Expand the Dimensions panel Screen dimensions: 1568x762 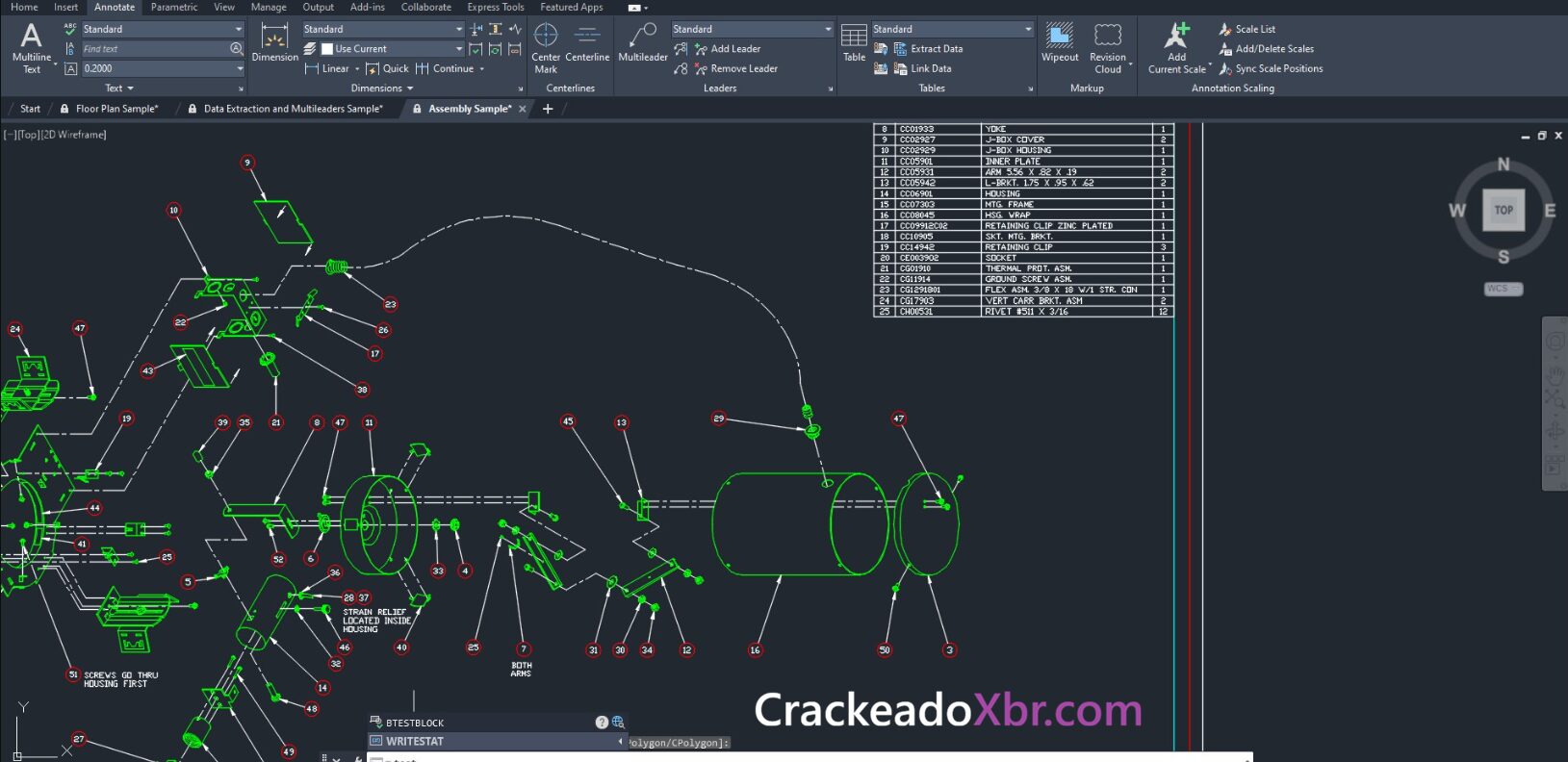[x=382, y=88]
